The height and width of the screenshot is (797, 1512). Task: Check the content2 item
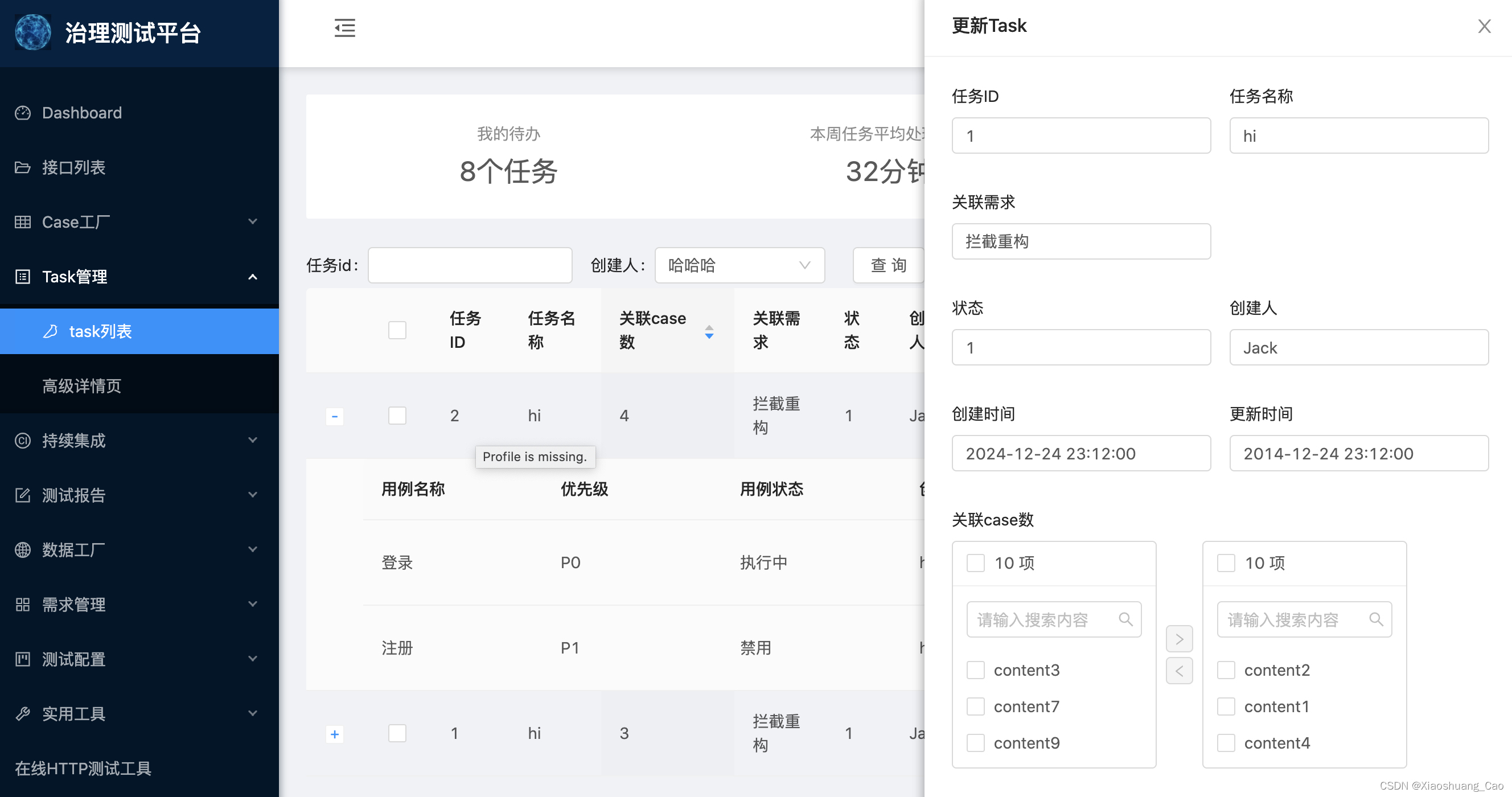coord(1226,669)
